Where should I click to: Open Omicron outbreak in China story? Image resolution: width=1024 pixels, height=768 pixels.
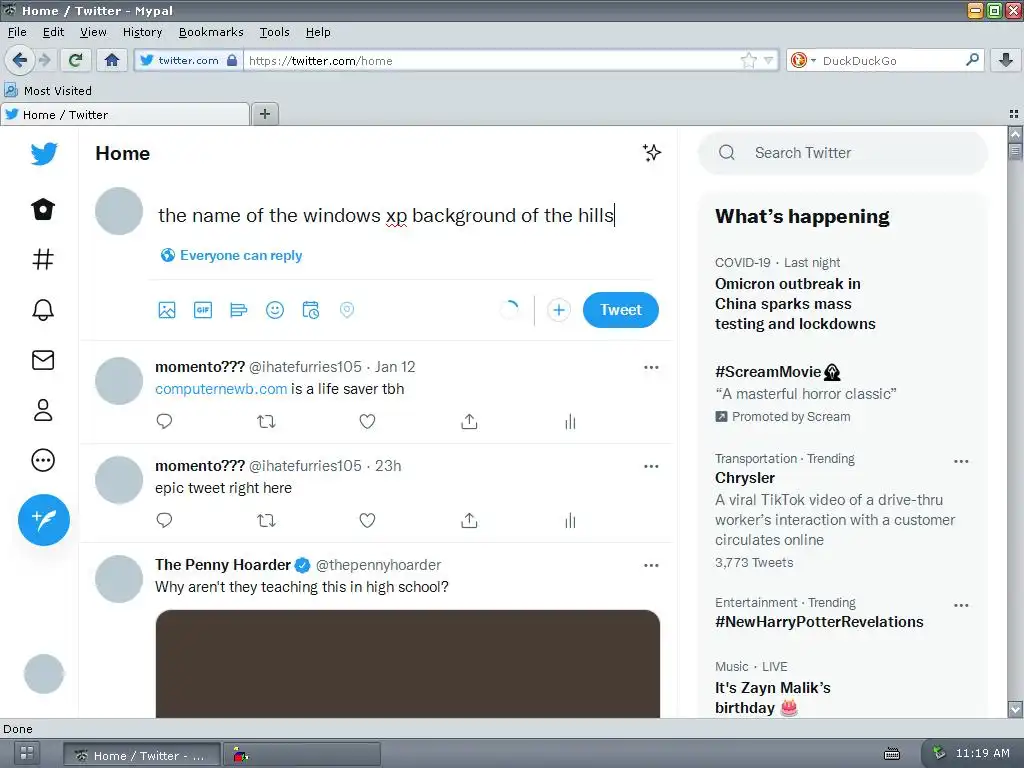(x=795, y=304)
